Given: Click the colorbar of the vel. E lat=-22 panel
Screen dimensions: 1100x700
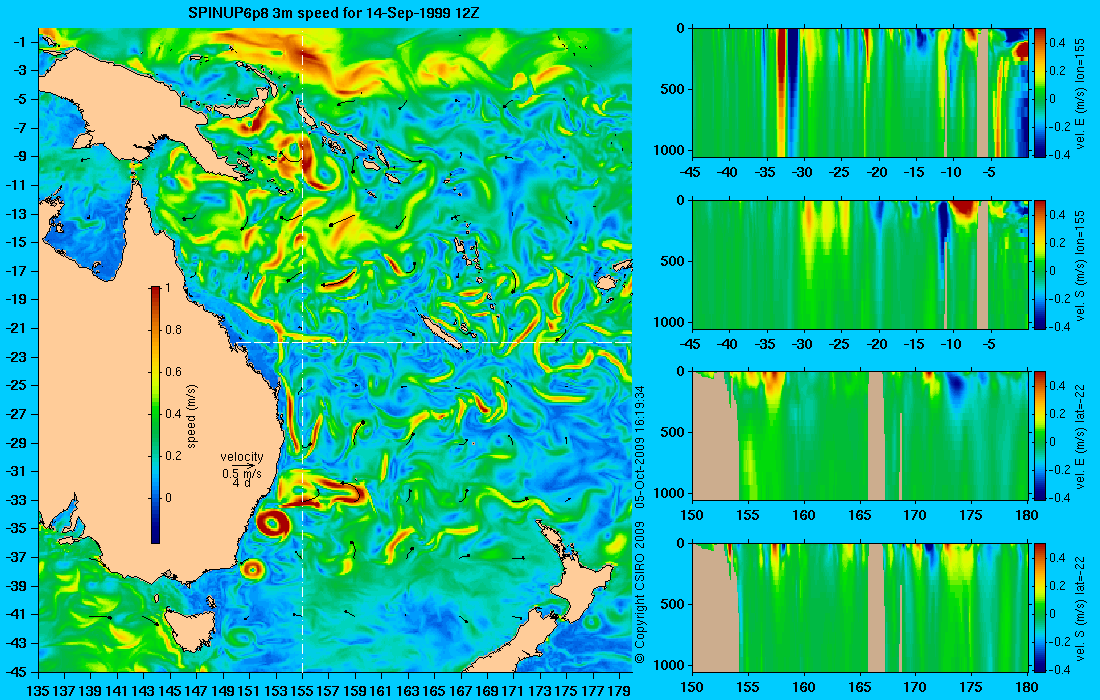Looking at the screenshot, I should click(x=1040, y=436).
